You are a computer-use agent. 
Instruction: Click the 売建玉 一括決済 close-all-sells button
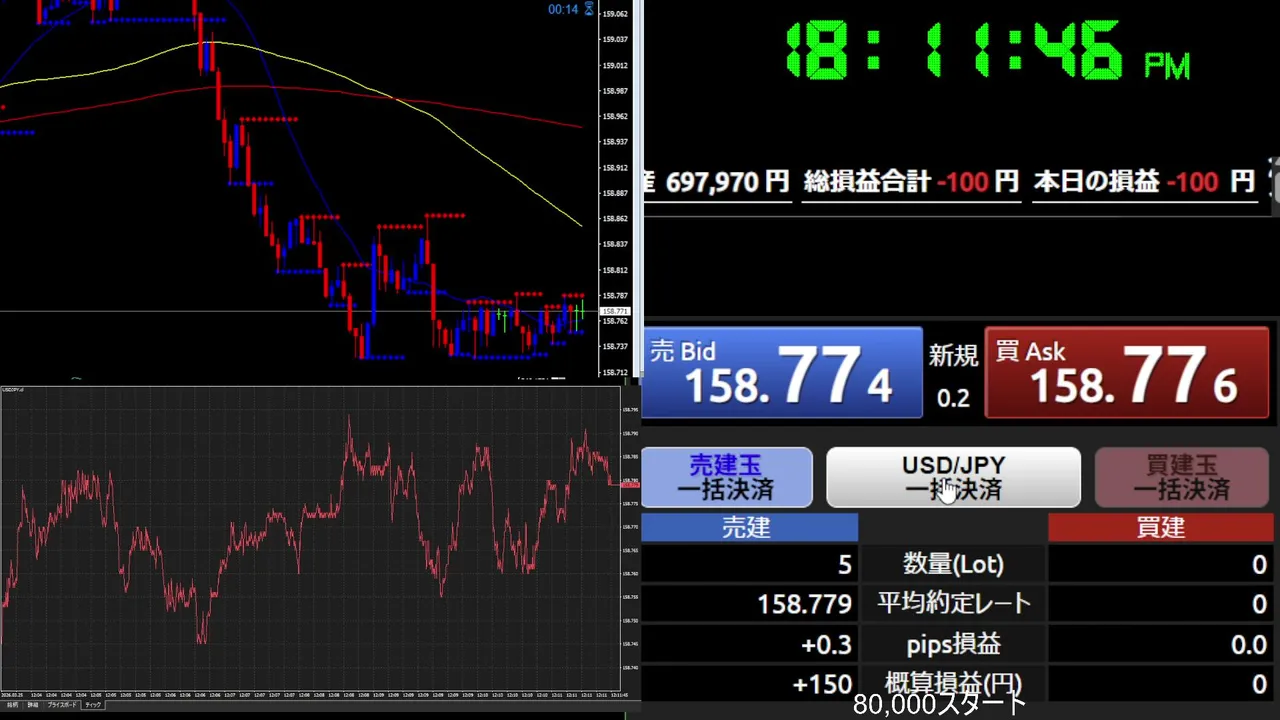tap(726, 477)
